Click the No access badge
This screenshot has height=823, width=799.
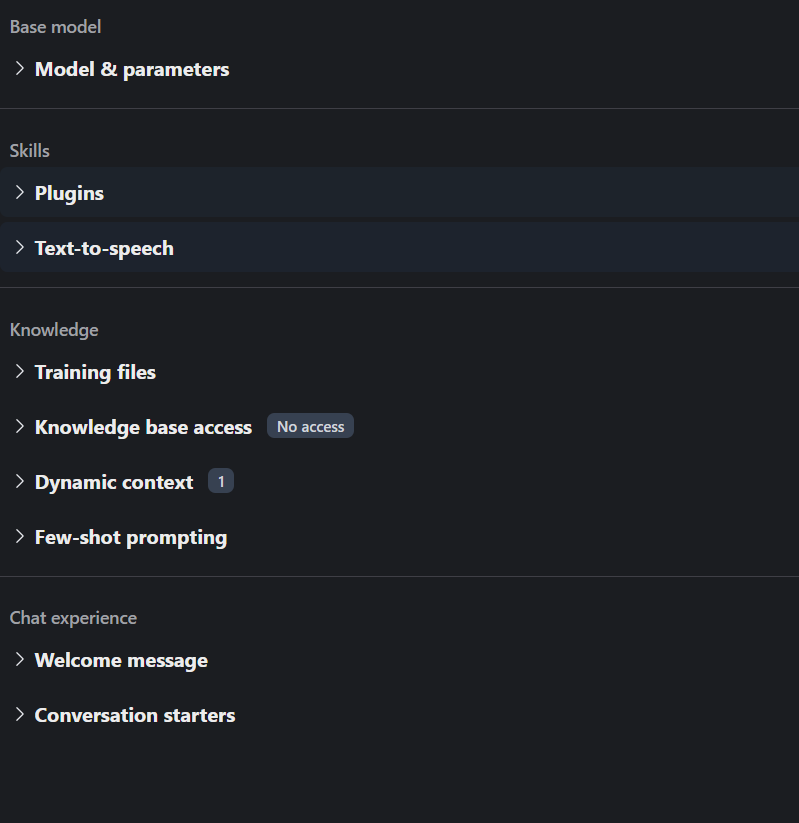point(310,427)
